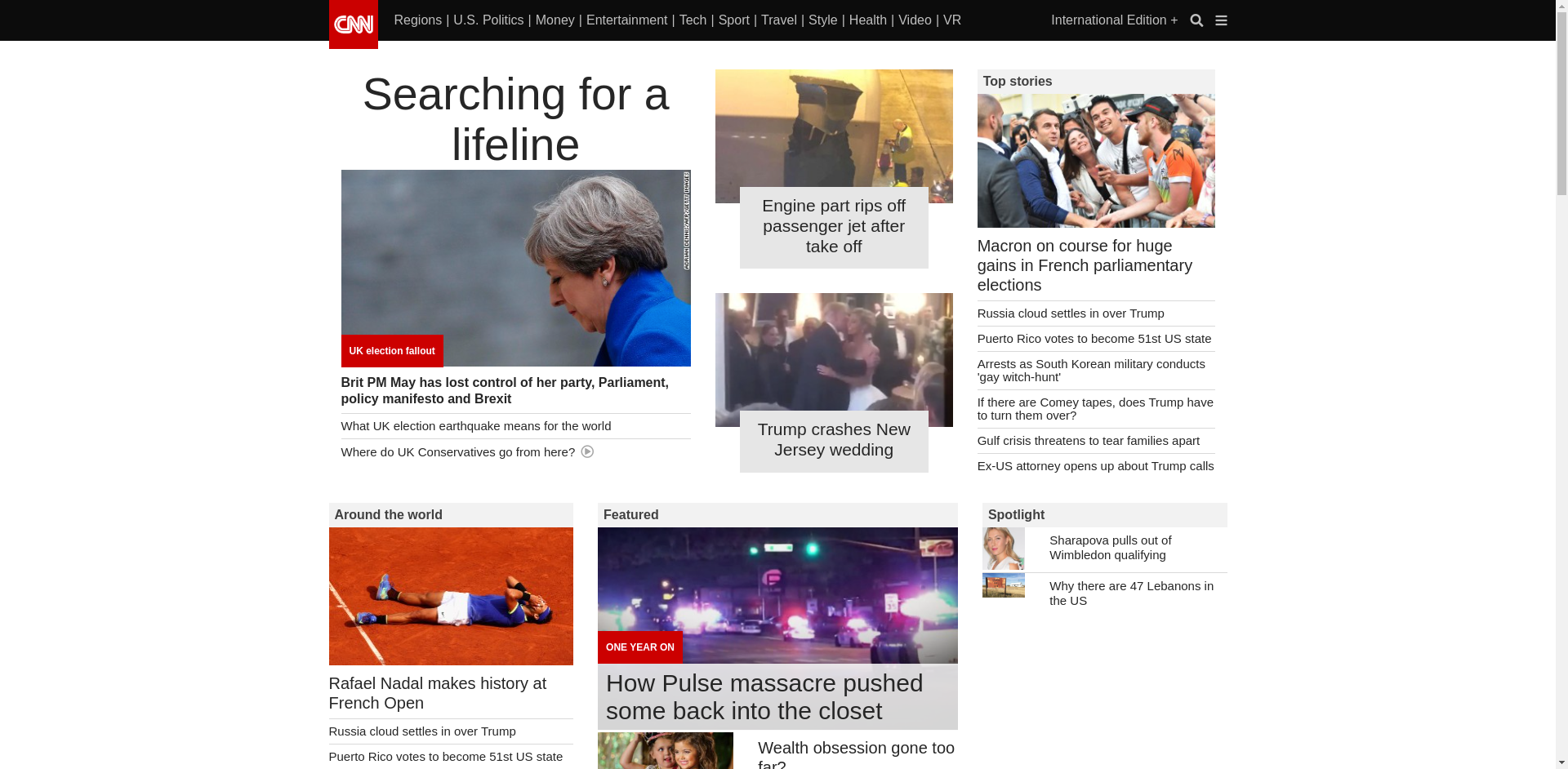
Task: Open Around the world 'Puerto Rico votes' link
Action: click(446, 757)
